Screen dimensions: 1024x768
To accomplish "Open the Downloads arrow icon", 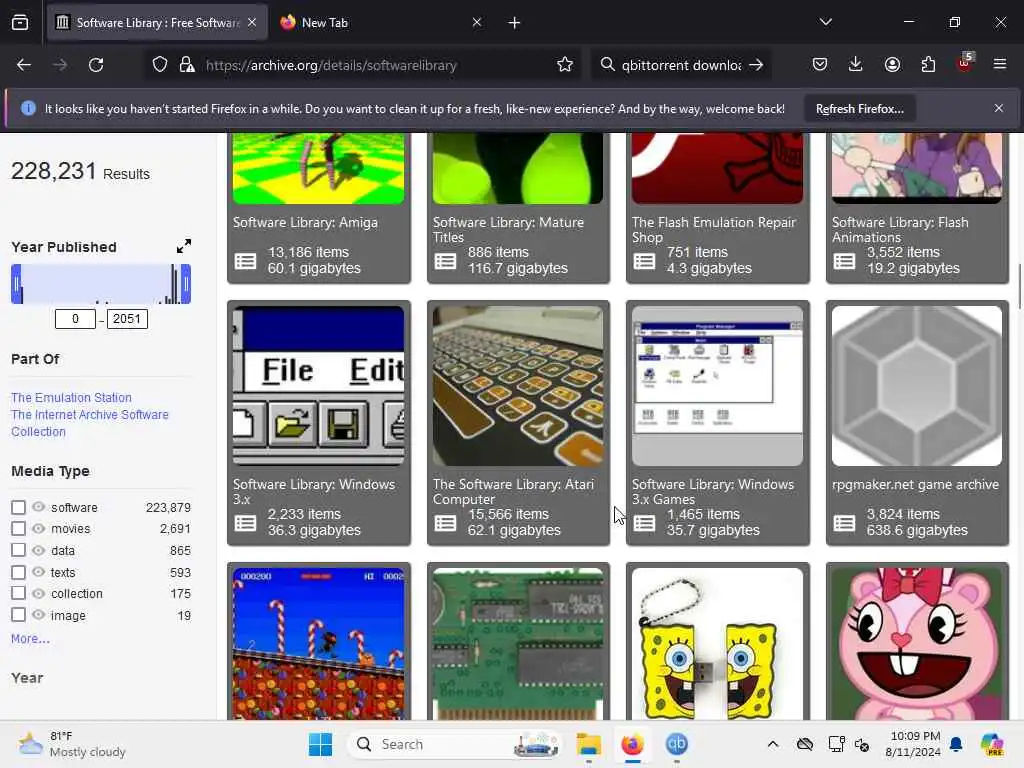I will (x=856, y=64).
